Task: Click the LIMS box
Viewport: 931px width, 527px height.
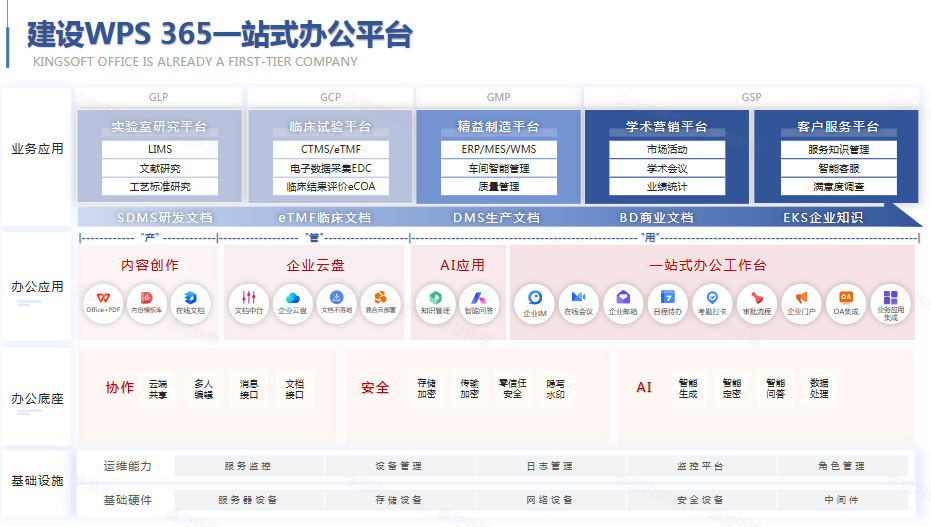Action: [x=160, y=149]
